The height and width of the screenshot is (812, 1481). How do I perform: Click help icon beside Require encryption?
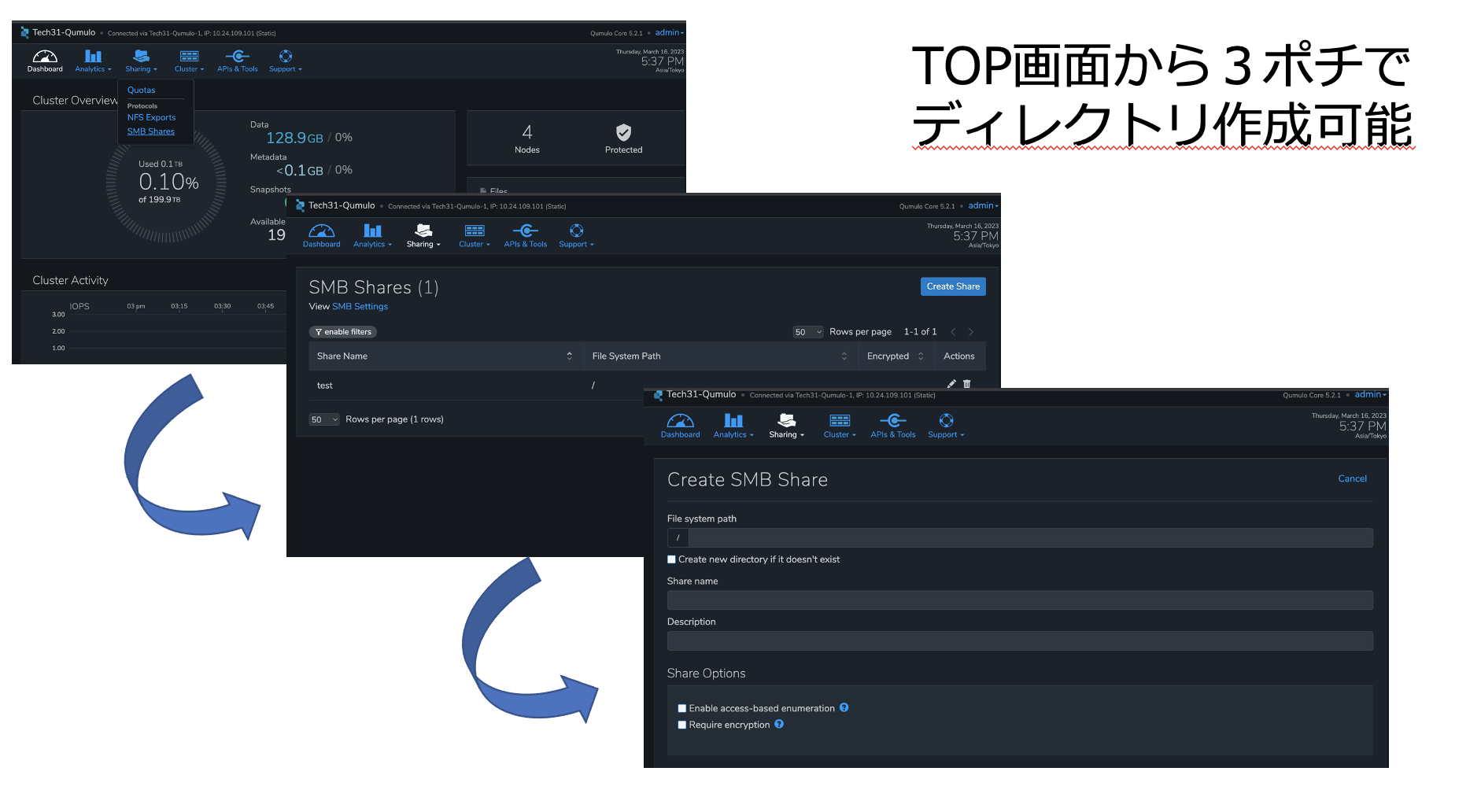[779, 724]
